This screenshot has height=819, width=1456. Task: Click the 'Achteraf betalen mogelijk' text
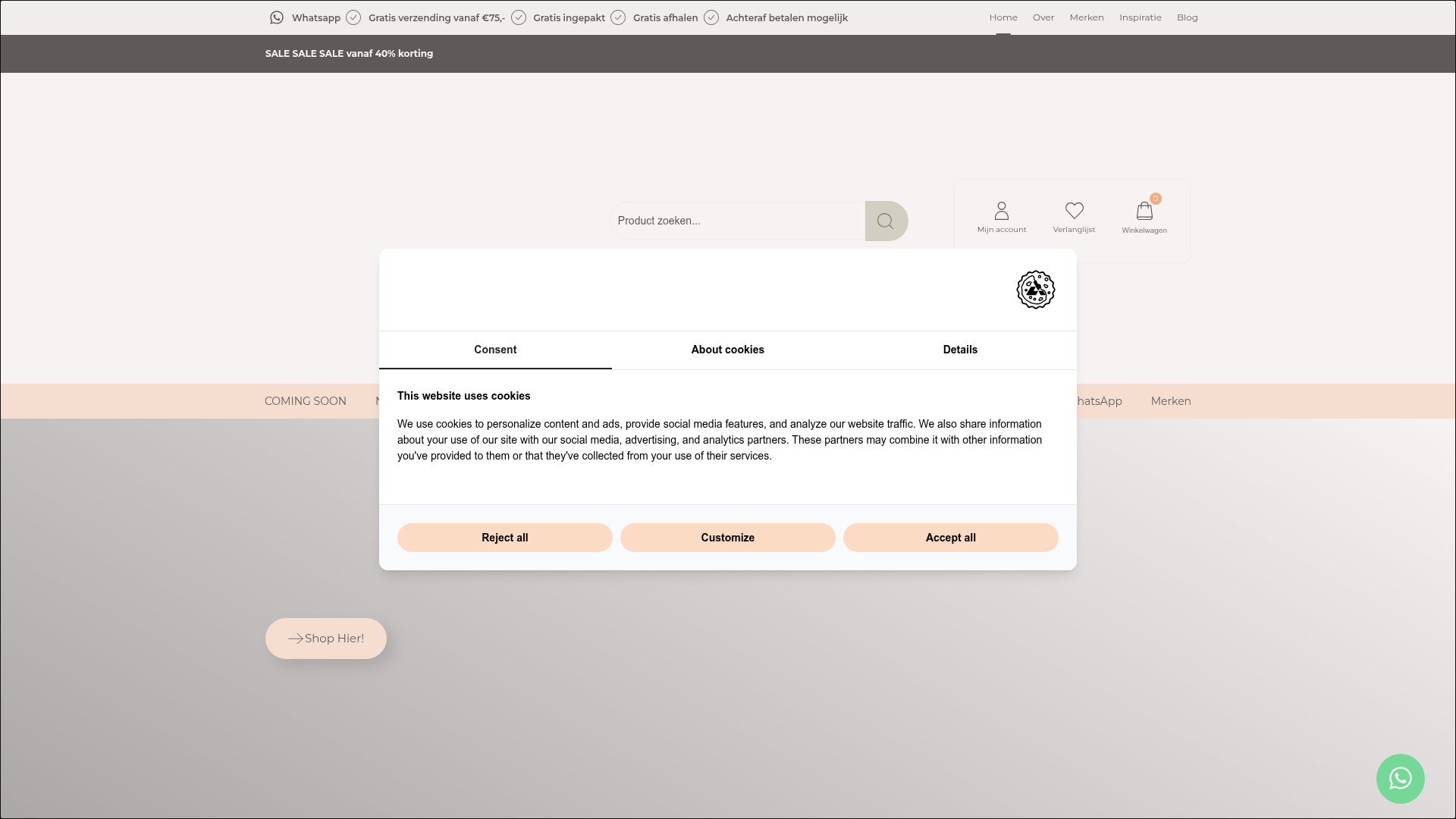point(787,17)
